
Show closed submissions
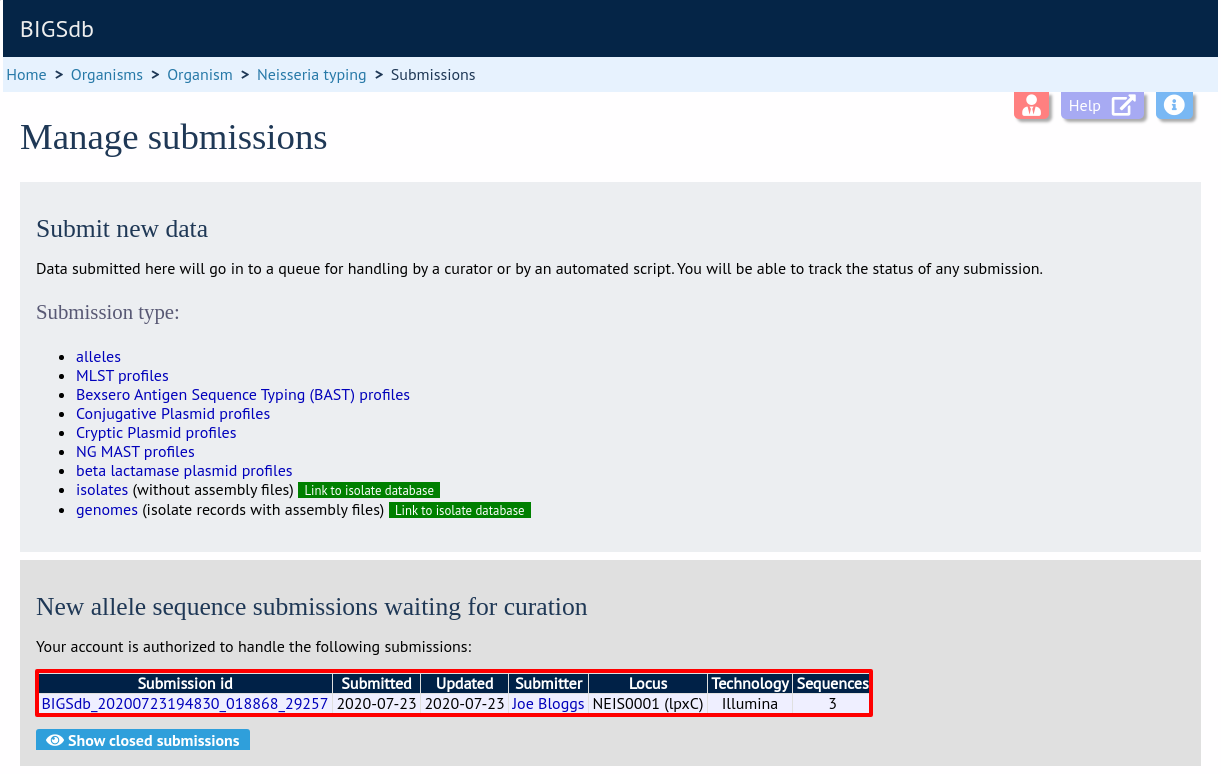(x=143, y=741)
